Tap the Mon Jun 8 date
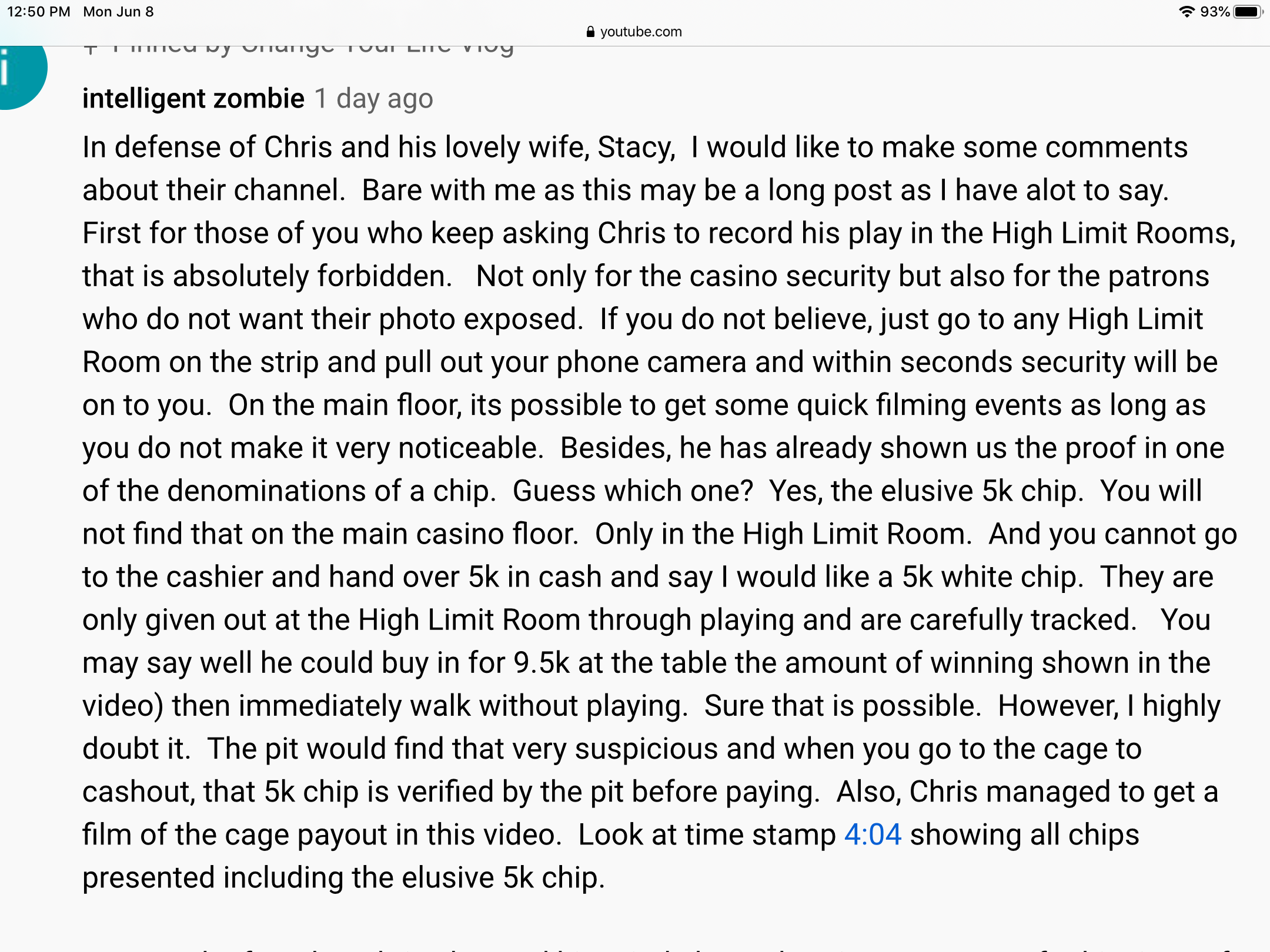1270x952 pixels. [x=118, y=12]
